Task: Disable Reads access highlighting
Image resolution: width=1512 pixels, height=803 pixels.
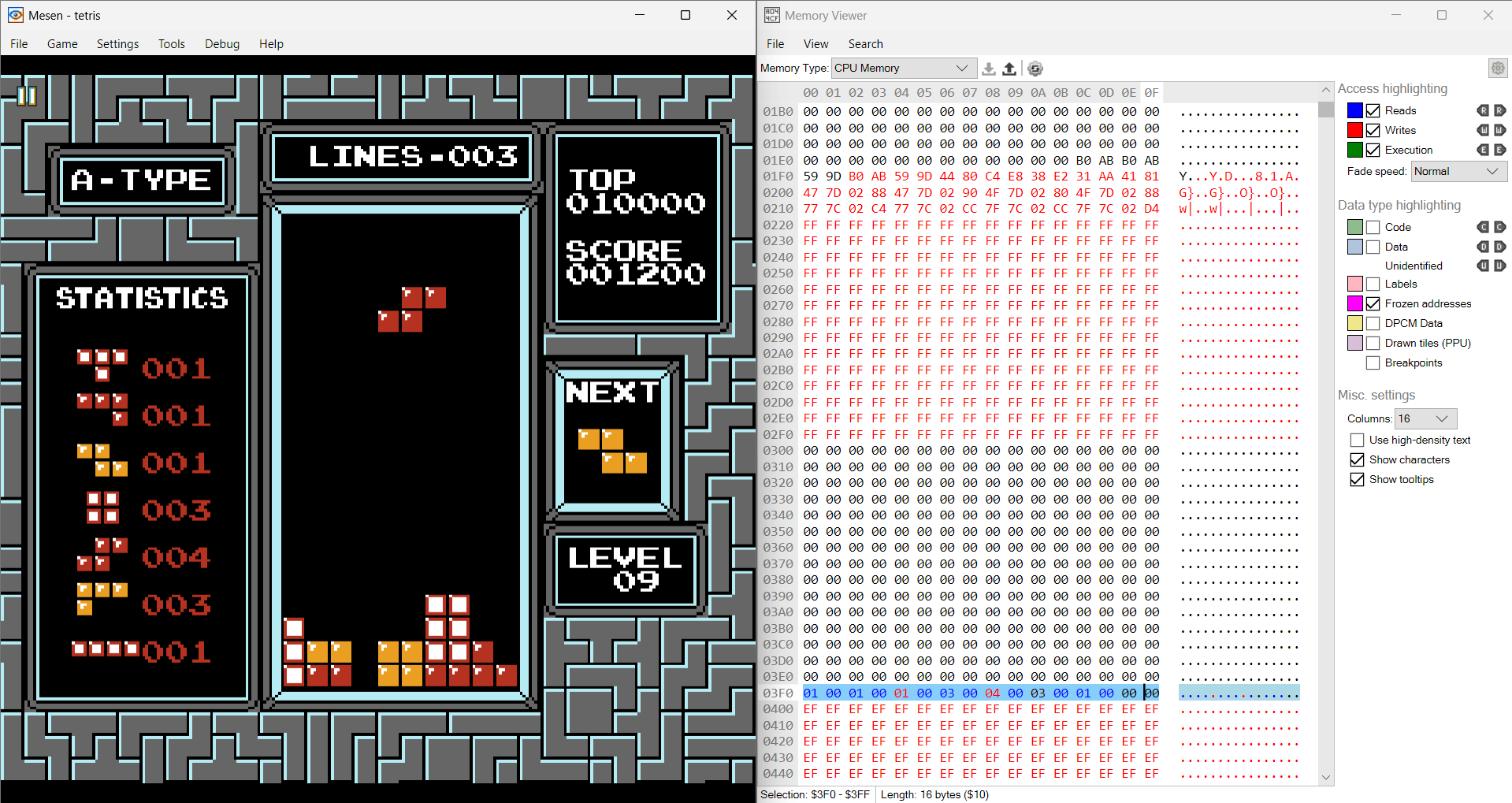Action: point(1373,110)
